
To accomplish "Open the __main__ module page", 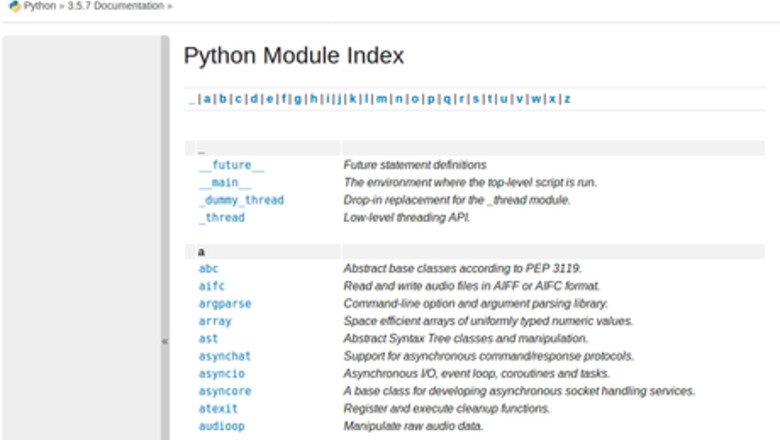I will (225, 182).
